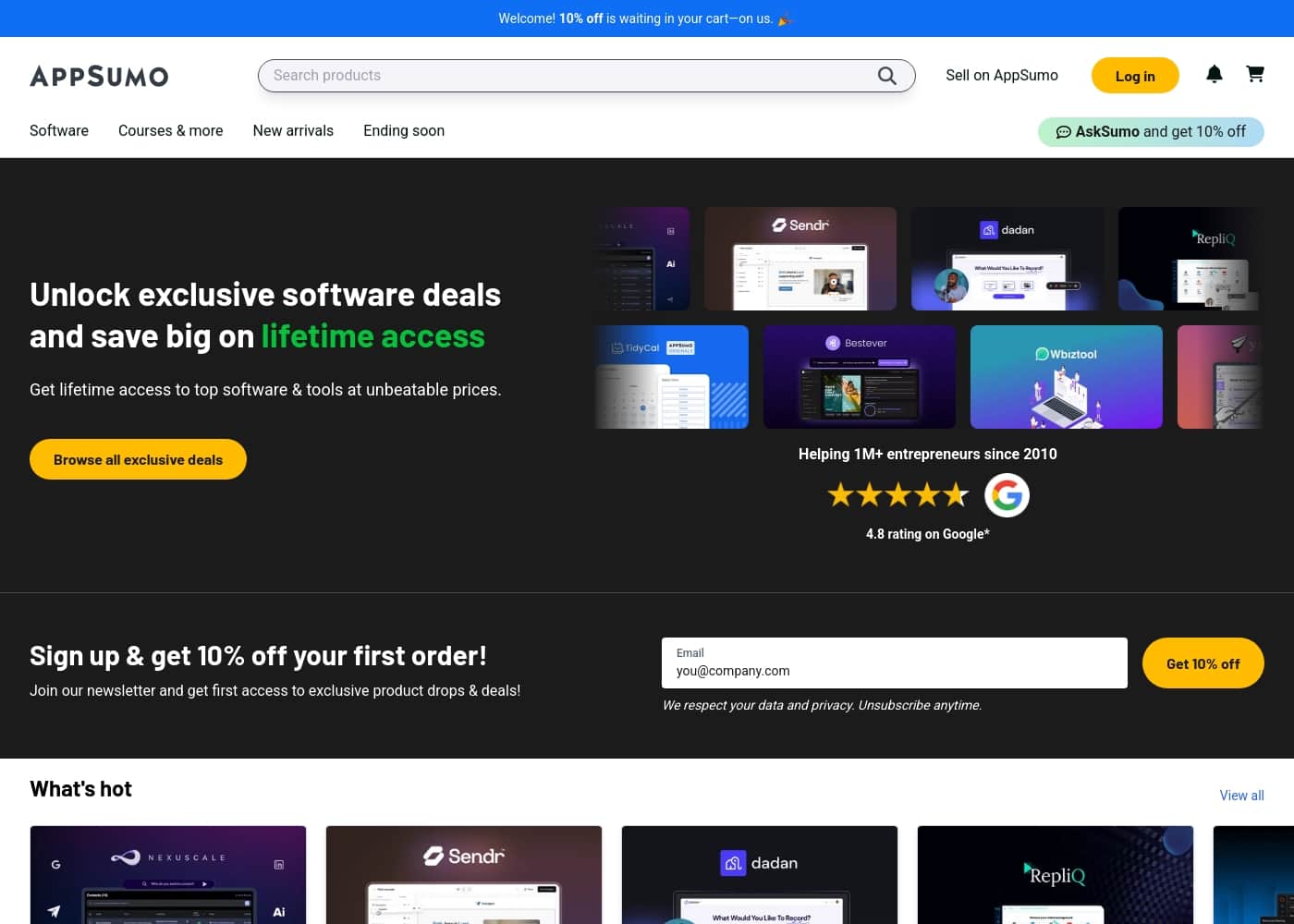This screenshot has width=1294, height=924.
Task: Click the Get 10% off button
Action: coord(1202,663)
